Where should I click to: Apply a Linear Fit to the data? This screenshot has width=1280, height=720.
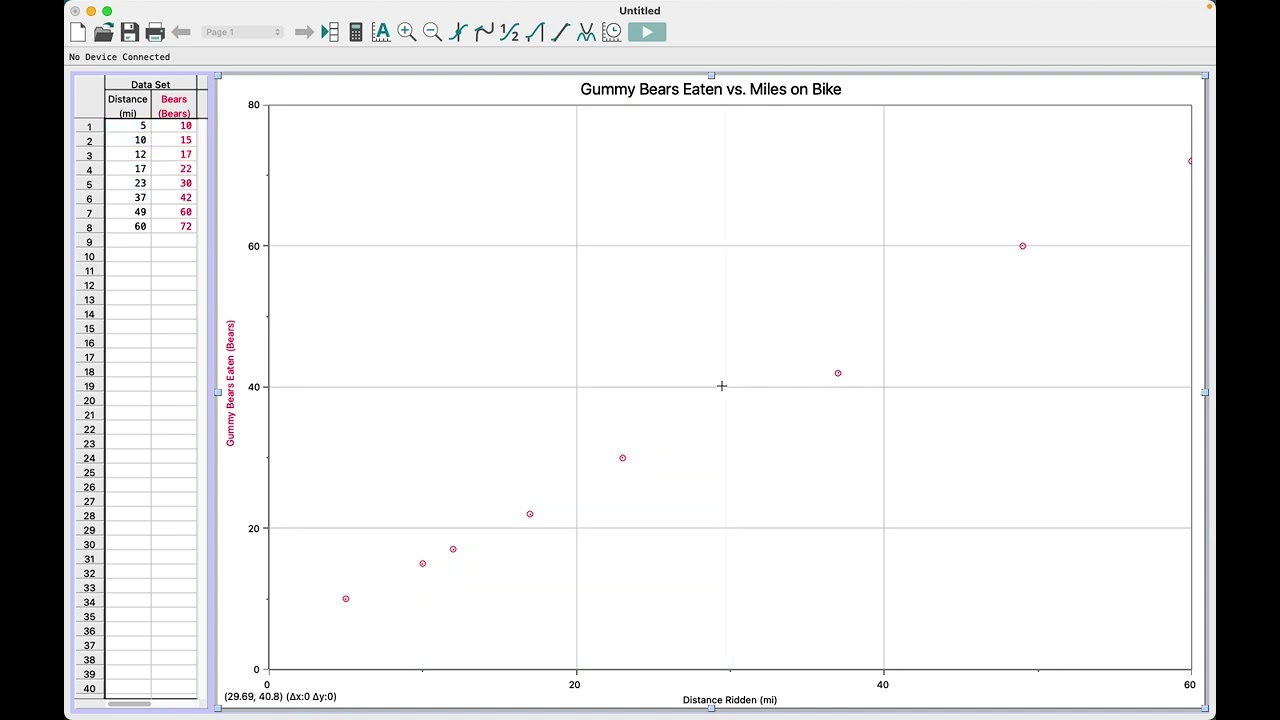coord(560,33)
